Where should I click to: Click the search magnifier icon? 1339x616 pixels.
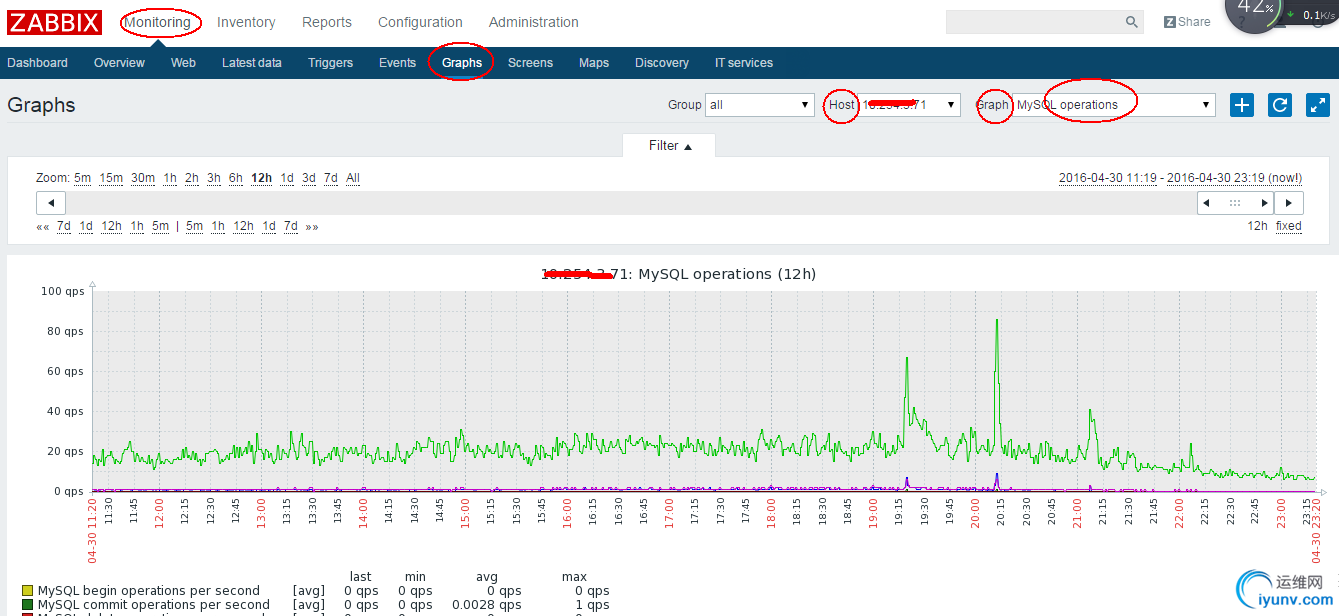pos(1132,22)
